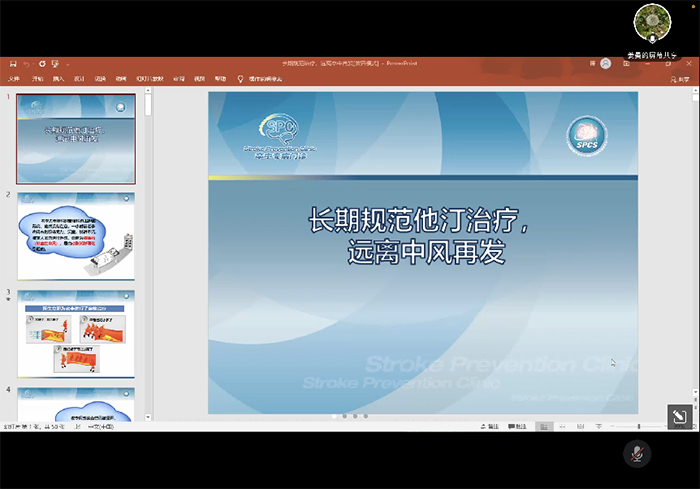Click the 操作说明搜索 search box
The width and height of the screenshot is (700, 489).
pyautogui.click(x=263, y=78)
